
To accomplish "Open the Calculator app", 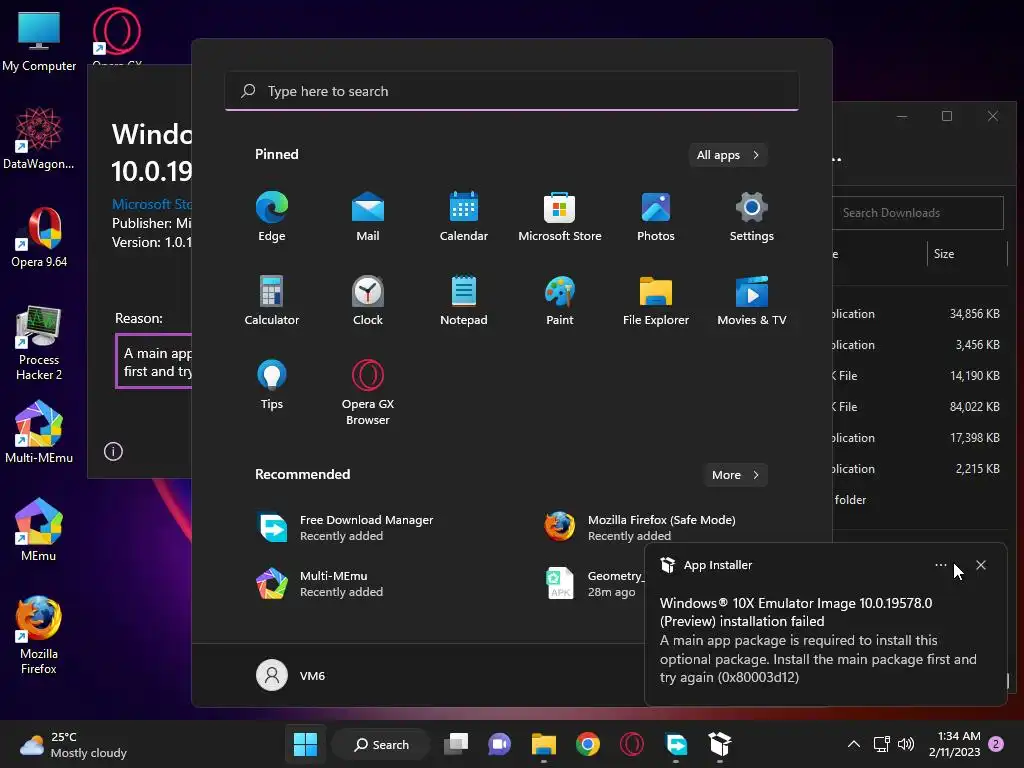I will (x=272, y=300).
